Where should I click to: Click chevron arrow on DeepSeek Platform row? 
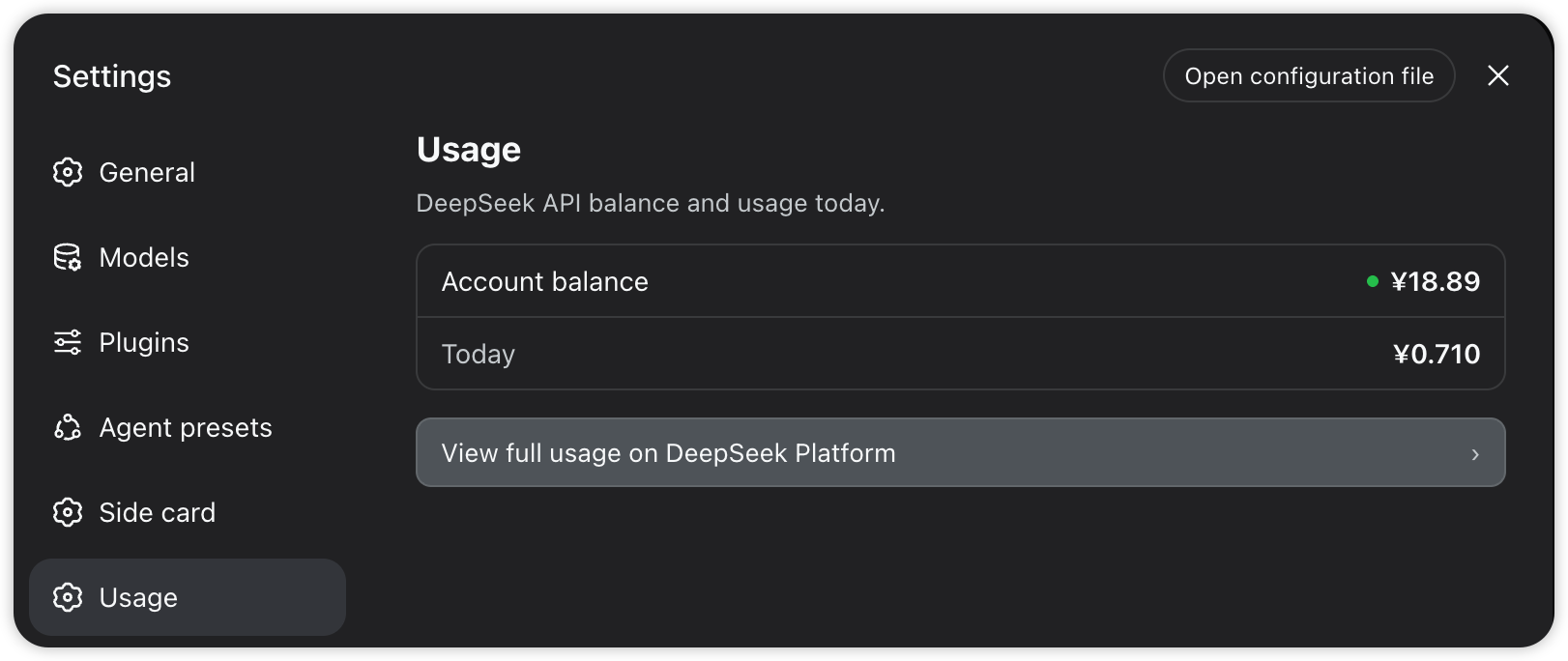pos(1475,454)
